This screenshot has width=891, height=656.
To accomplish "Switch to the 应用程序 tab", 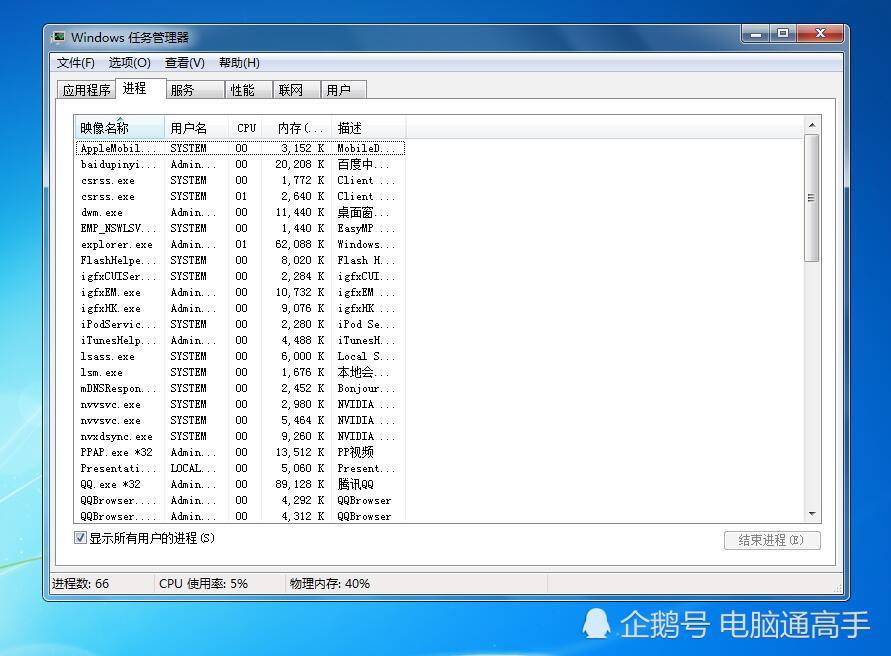I will point(86,90).
